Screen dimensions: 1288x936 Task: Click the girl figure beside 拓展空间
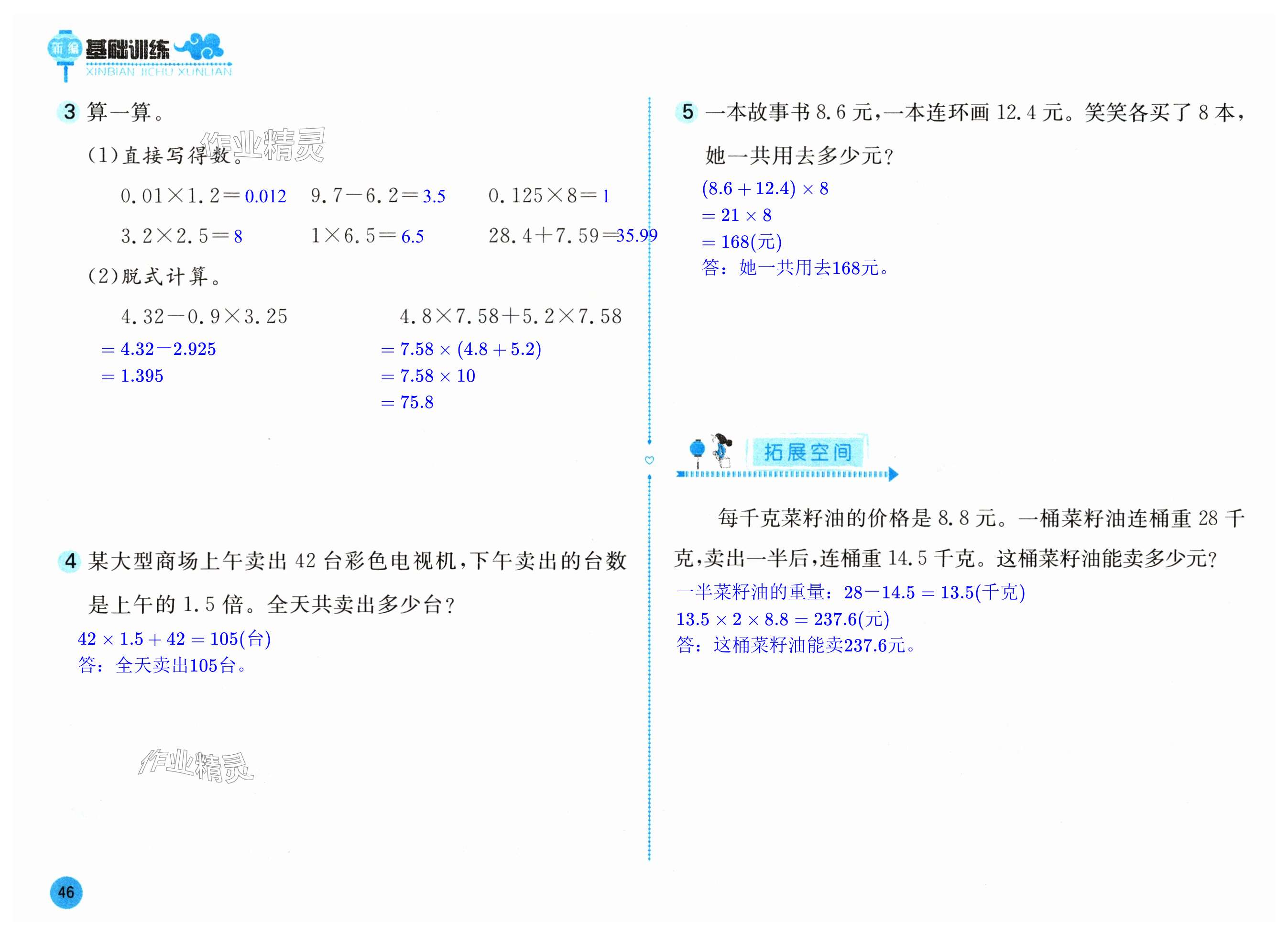(x=721, y=451)
